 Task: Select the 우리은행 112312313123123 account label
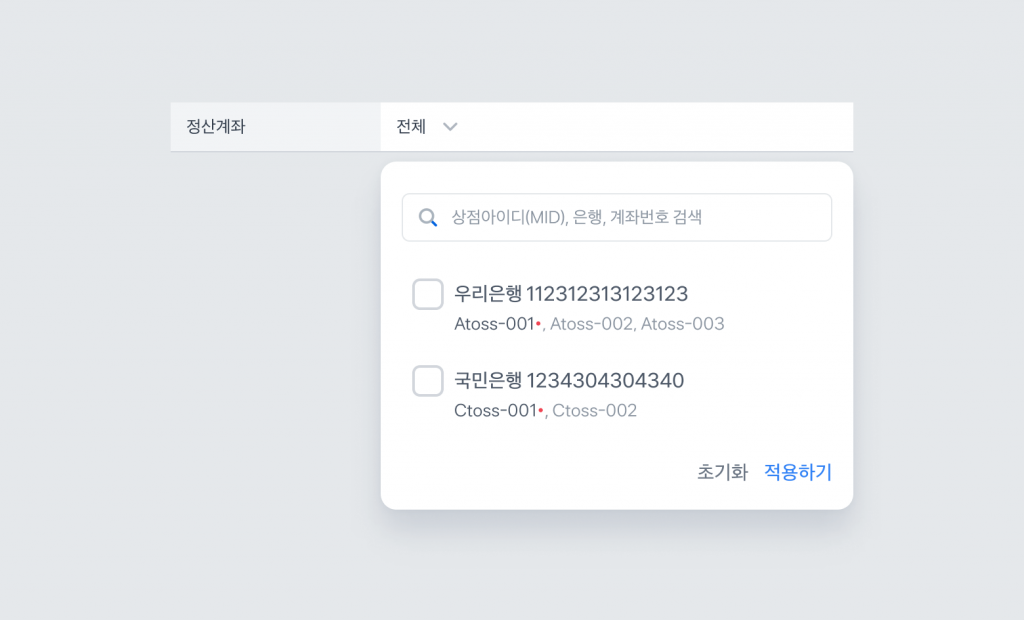[571, 294]
